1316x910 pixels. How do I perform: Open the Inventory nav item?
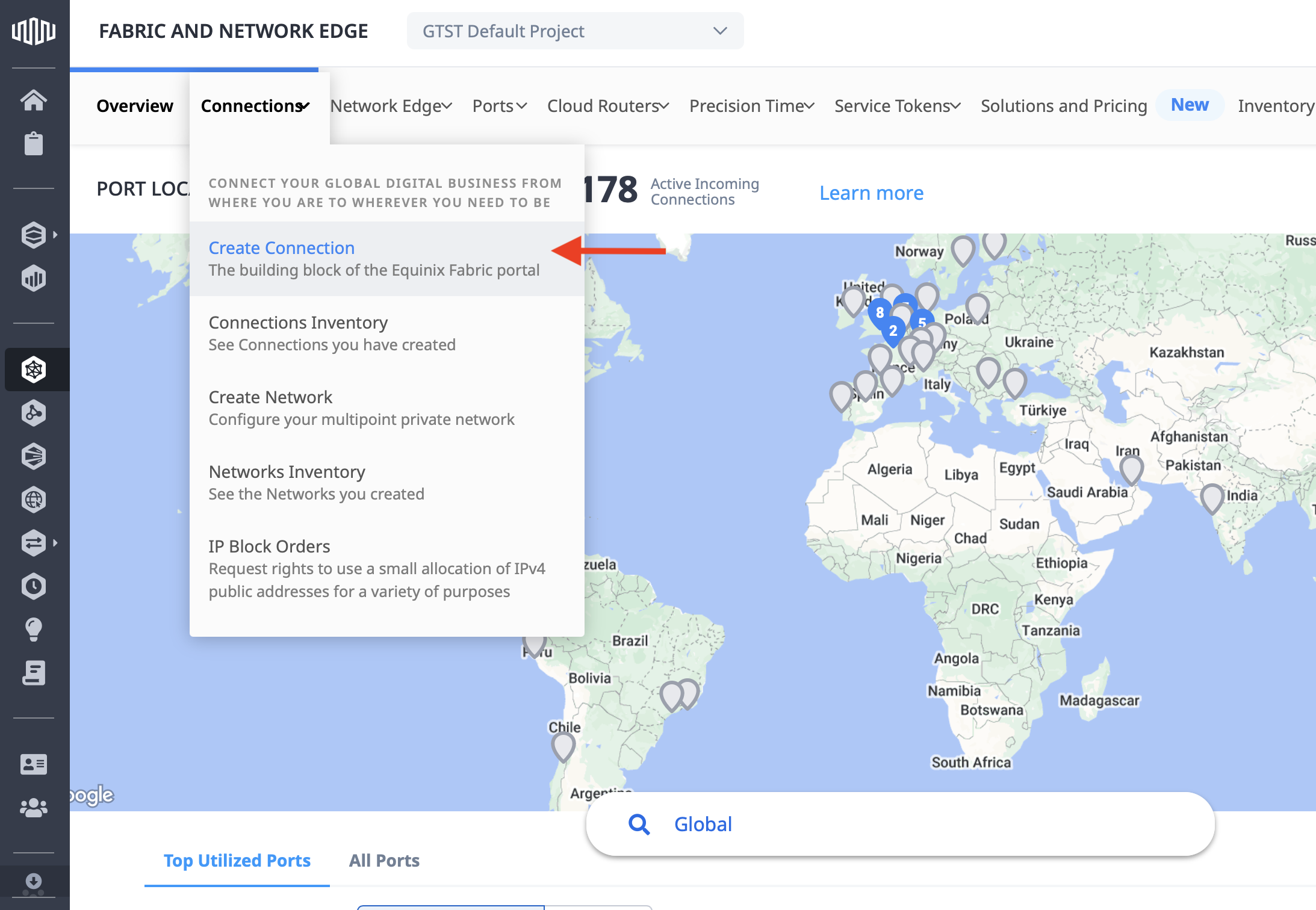pos(1276,106)
